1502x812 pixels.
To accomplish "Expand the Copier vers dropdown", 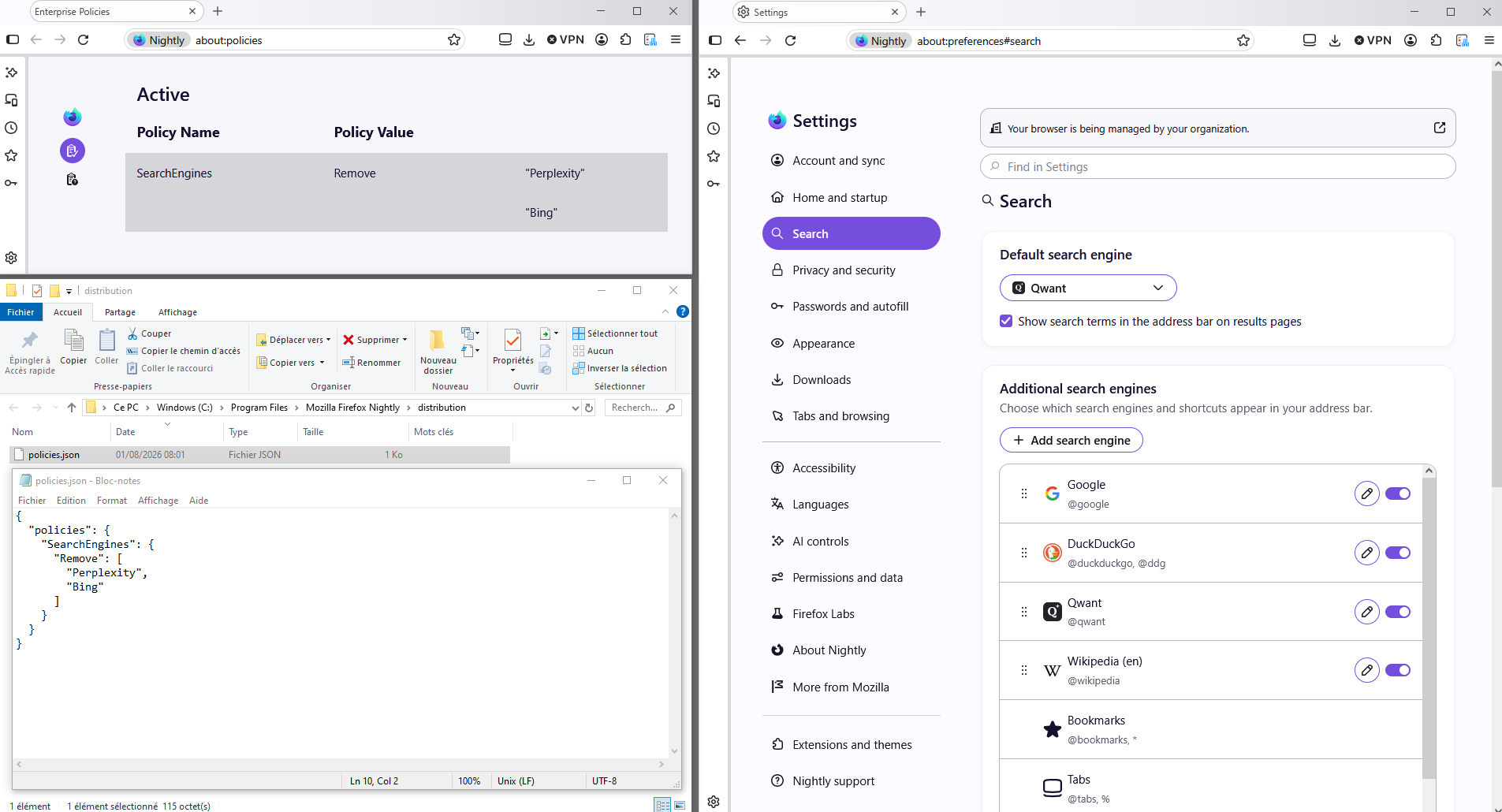I will [x=322, y=363].
